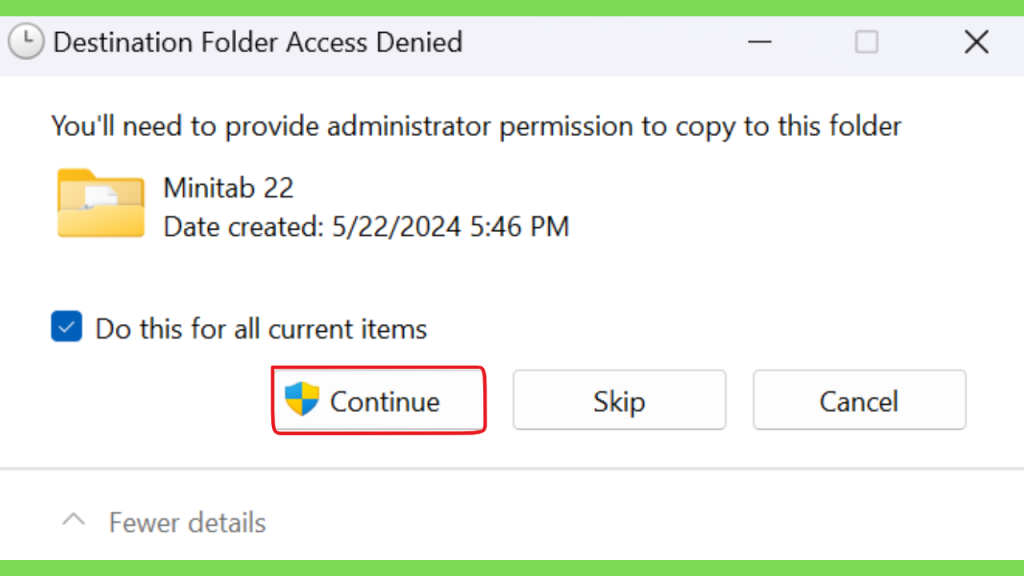1024x576 pixels.
Task: Click the 'Destination Folder Access Denied' title text
Action: coord(257,42)
